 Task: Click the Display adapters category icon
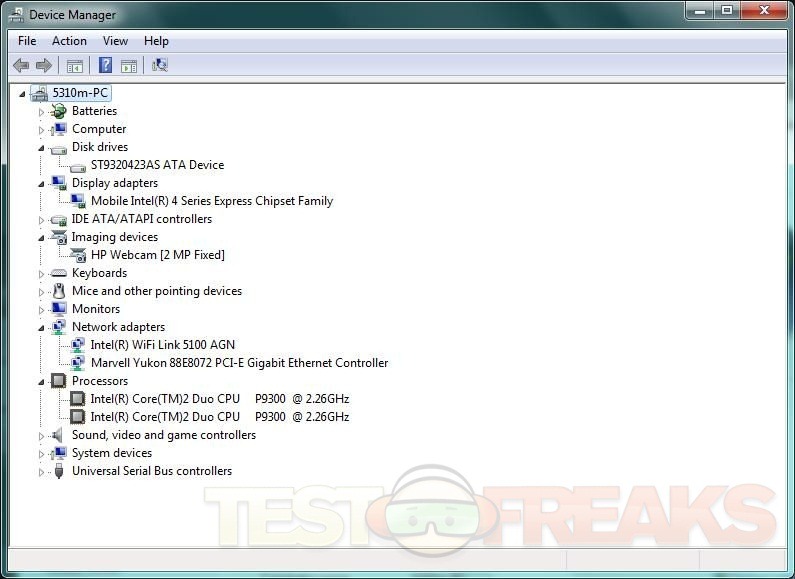point(59,183)
